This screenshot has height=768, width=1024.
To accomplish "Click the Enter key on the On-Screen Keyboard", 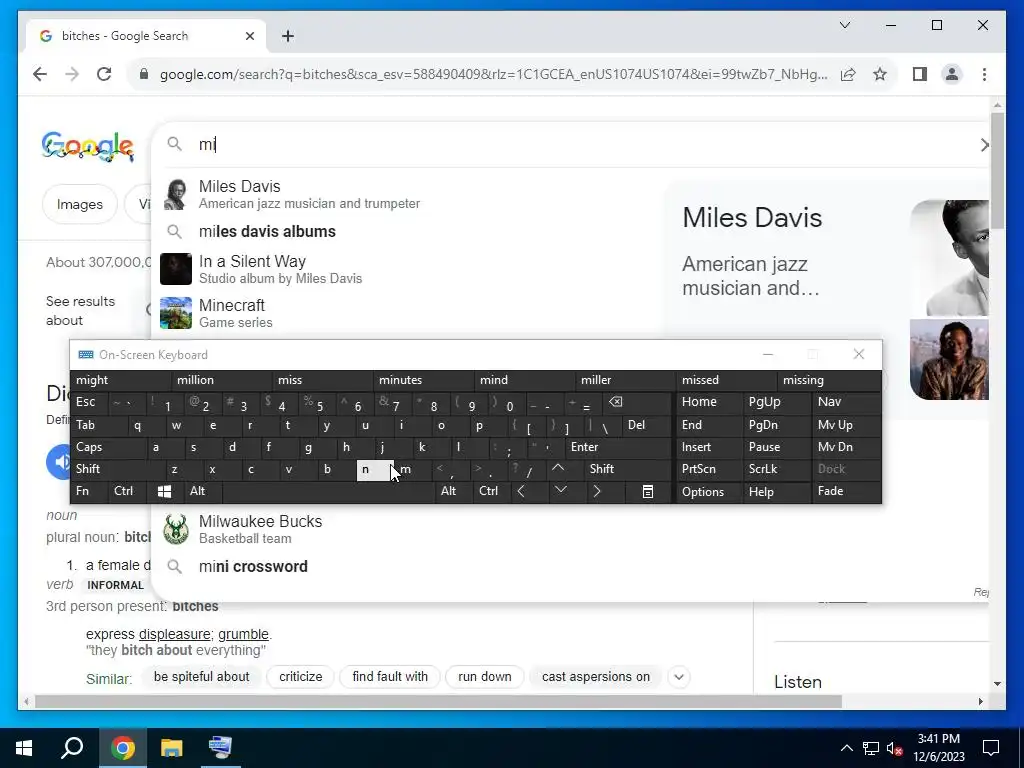I will click(x=618, y=447).
